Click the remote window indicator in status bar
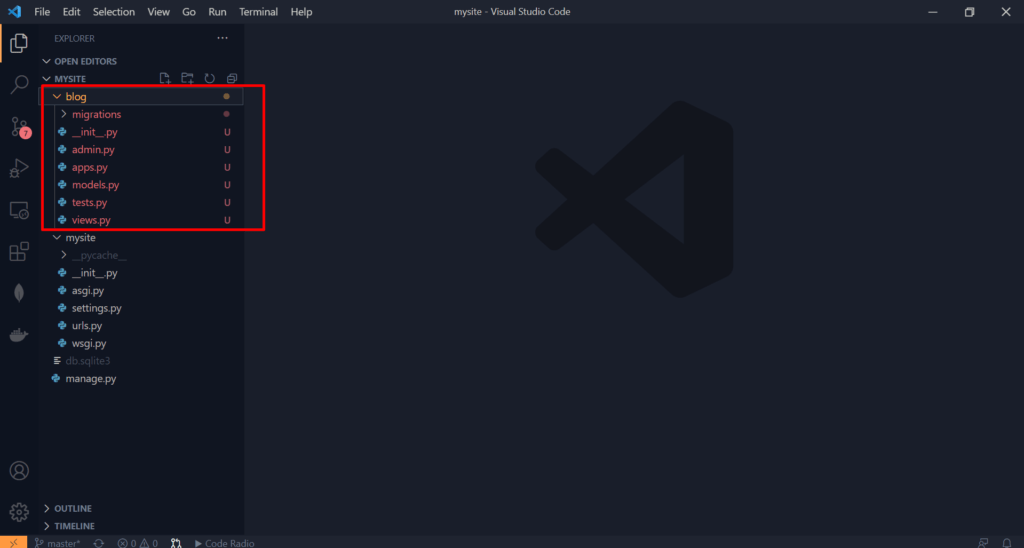The height and width of the screenshot is (548, 1024). click(x=14, y=543)
